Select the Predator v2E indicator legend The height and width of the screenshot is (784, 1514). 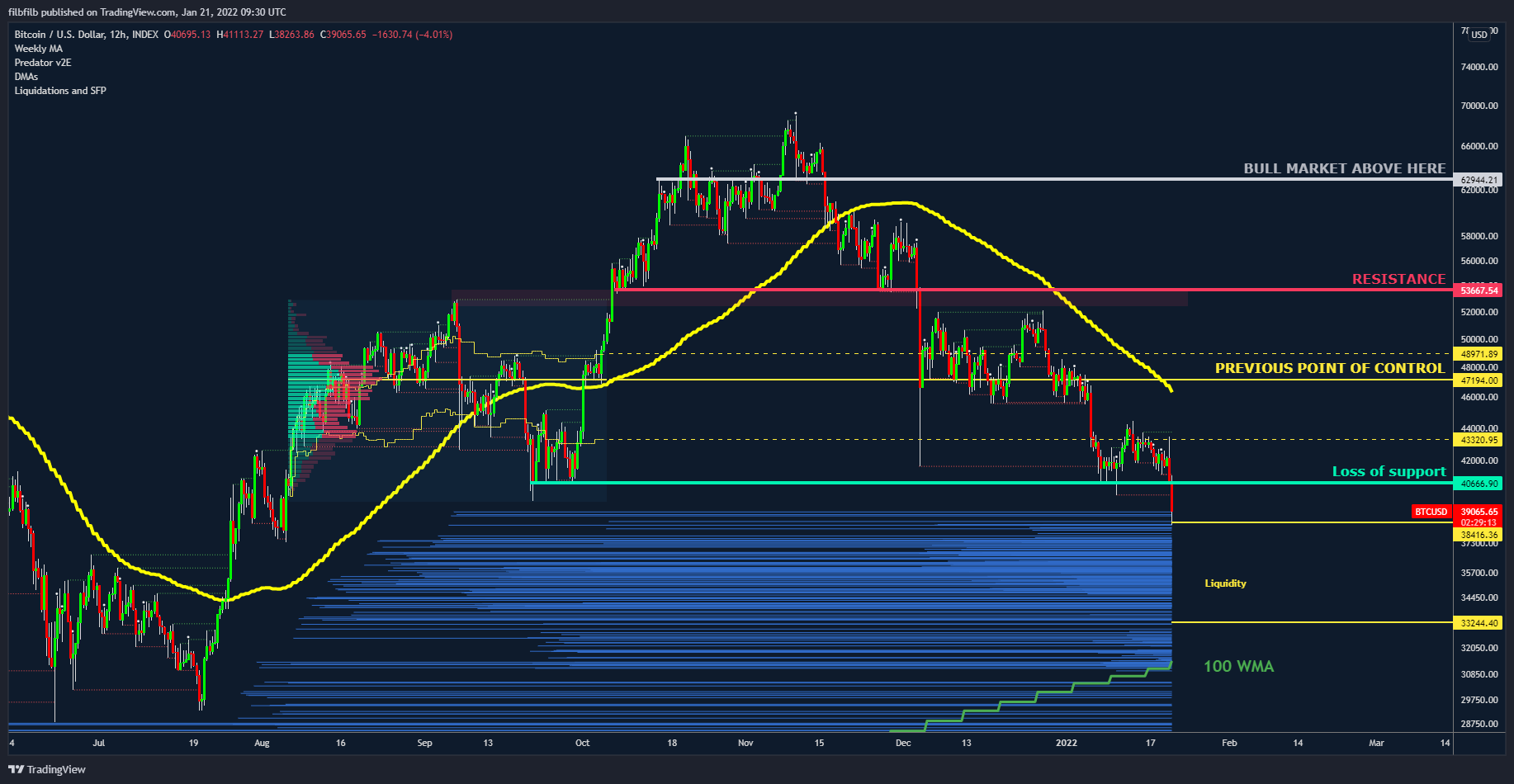click(x=43, y=63)
